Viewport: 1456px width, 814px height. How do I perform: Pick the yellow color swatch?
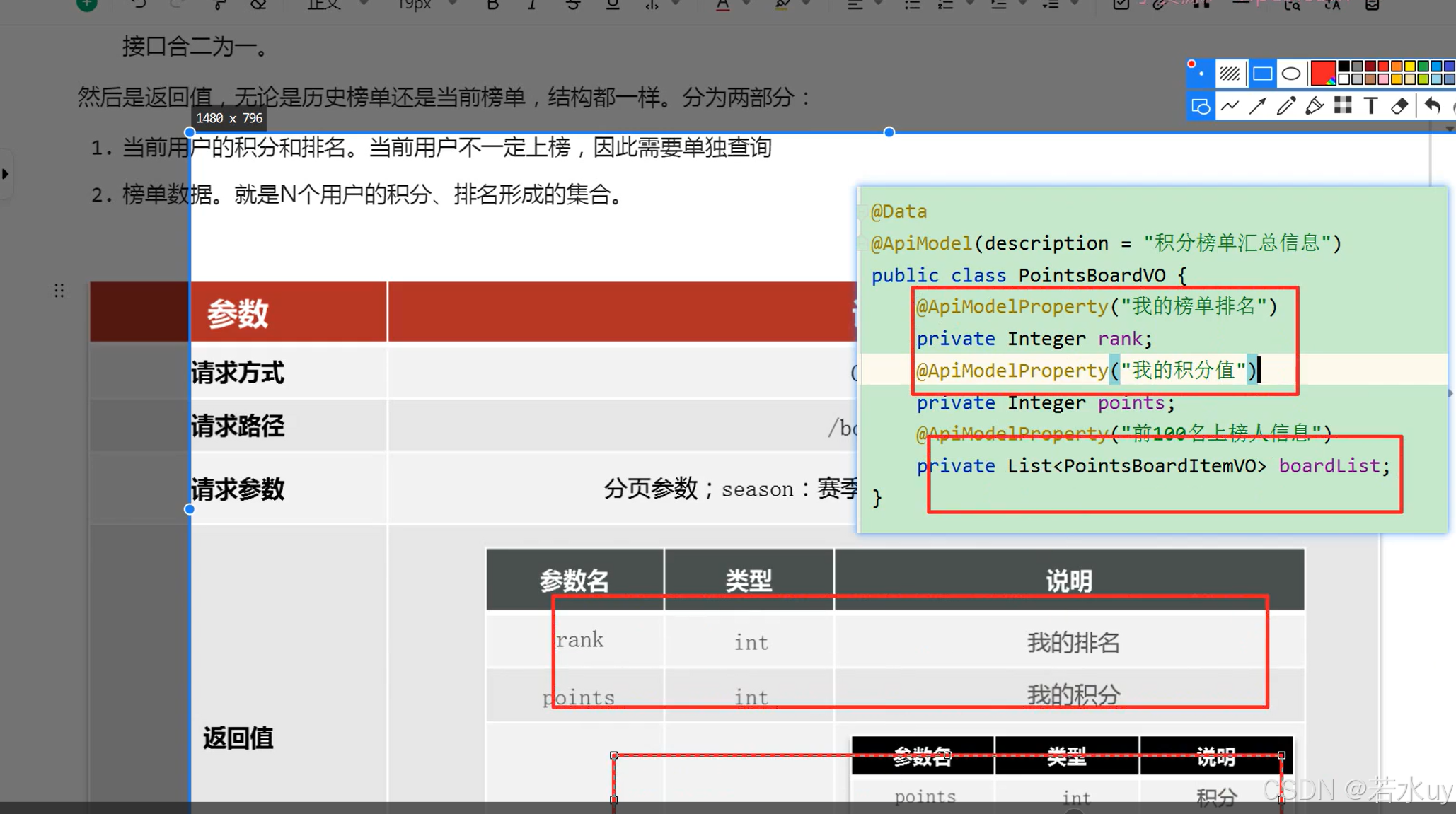(1409, 67)
